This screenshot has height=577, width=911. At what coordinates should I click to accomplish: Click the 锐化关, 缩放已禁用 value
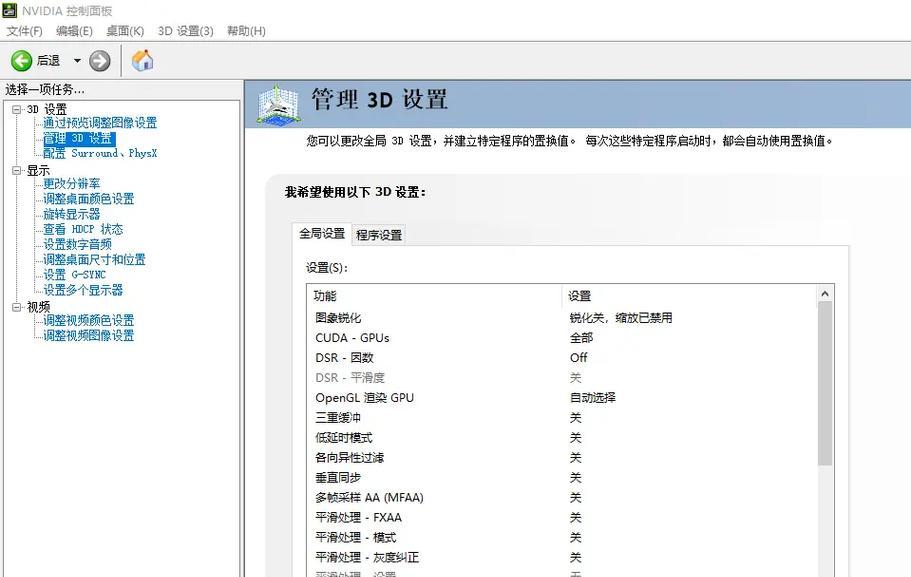(621, 318)
